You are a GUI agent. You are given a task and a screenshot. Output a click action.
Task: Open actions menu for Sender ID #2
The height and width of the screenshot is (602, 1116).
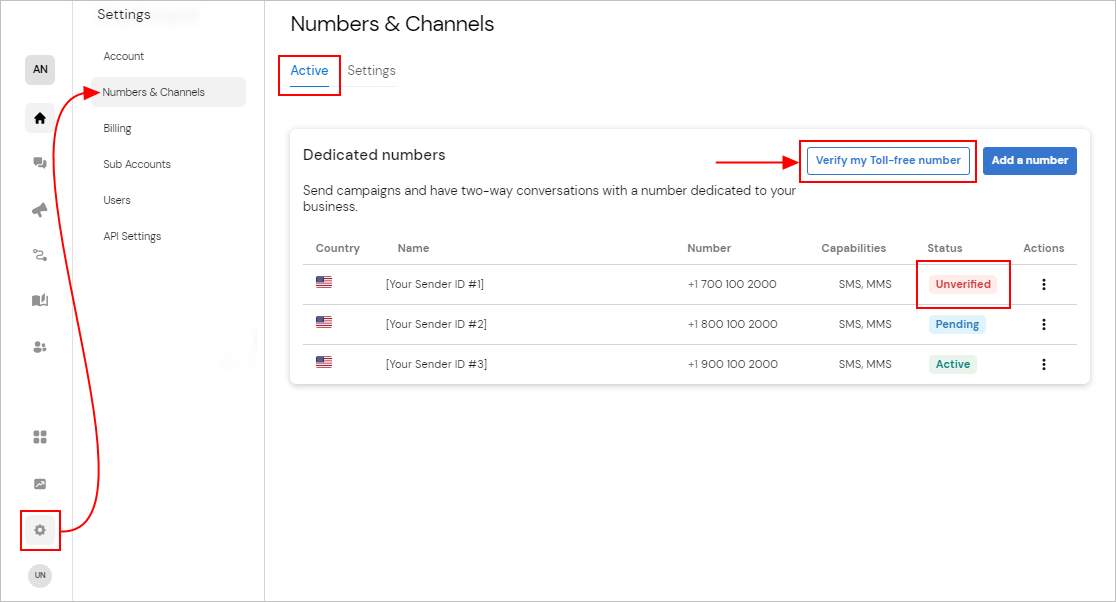(1044, 324)
